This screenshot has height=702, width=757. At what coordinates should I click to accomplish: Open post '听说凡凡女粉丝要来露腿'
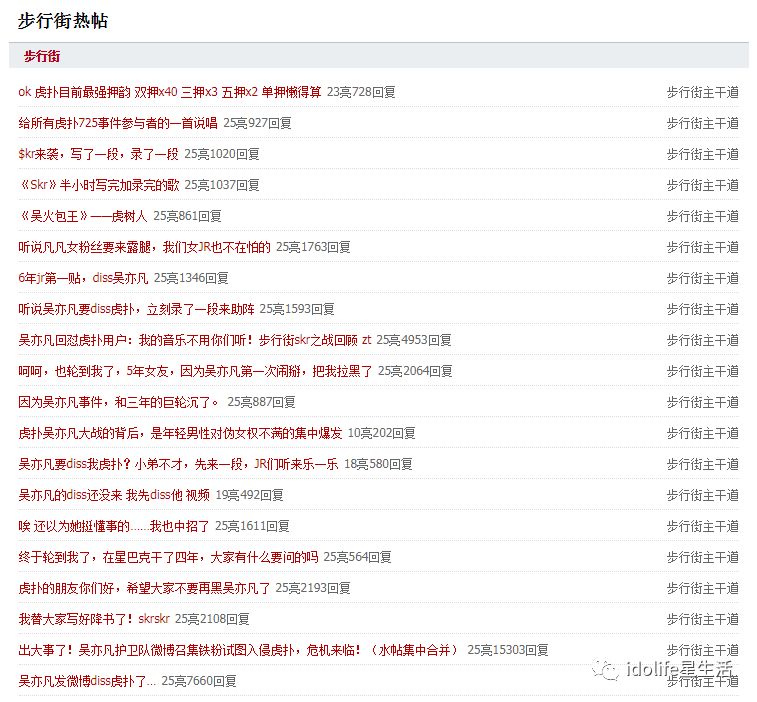(x=144, y=247)
